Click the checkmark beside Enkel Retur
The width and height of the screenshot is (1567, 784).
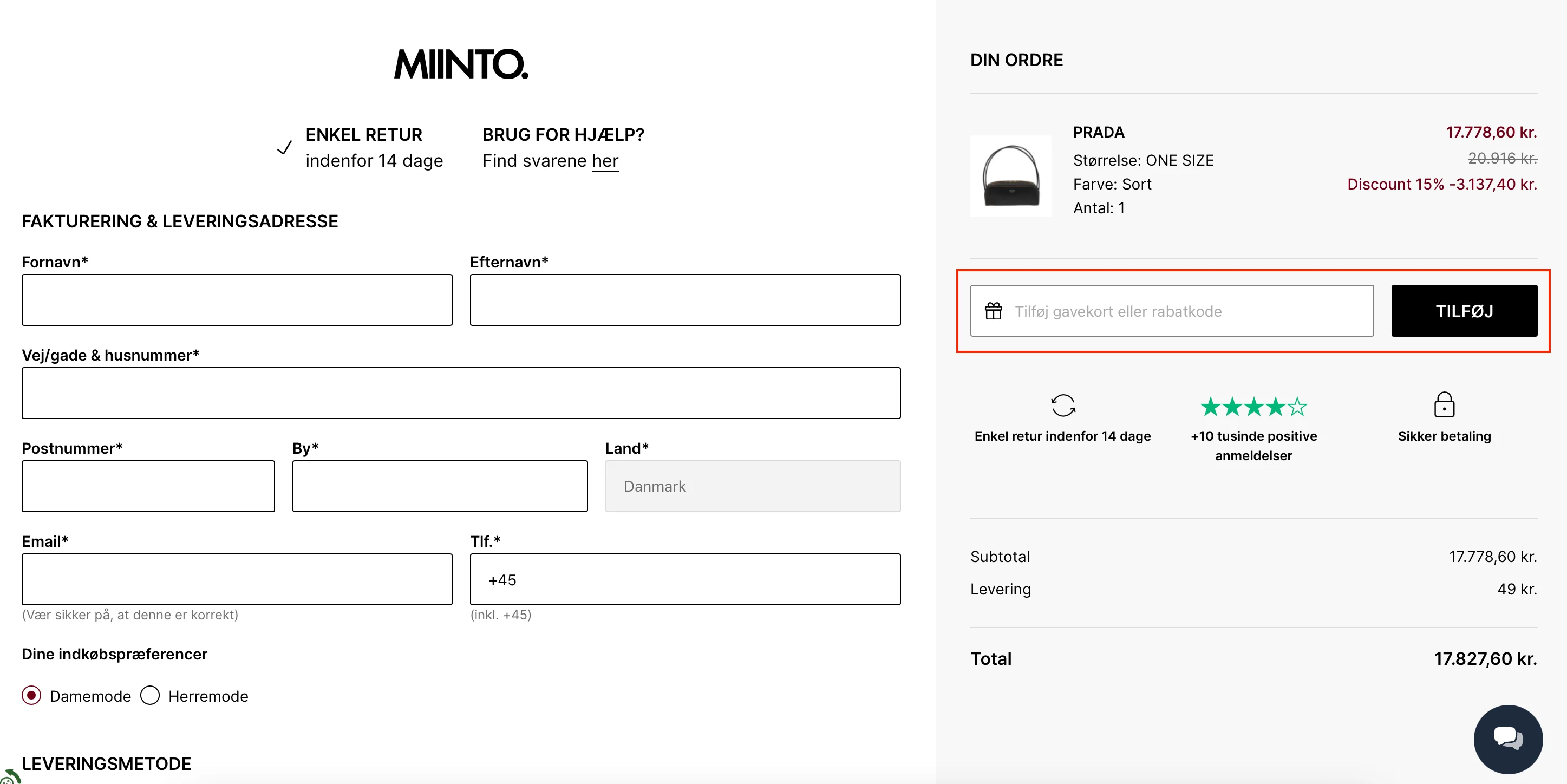tap(284, 147)
